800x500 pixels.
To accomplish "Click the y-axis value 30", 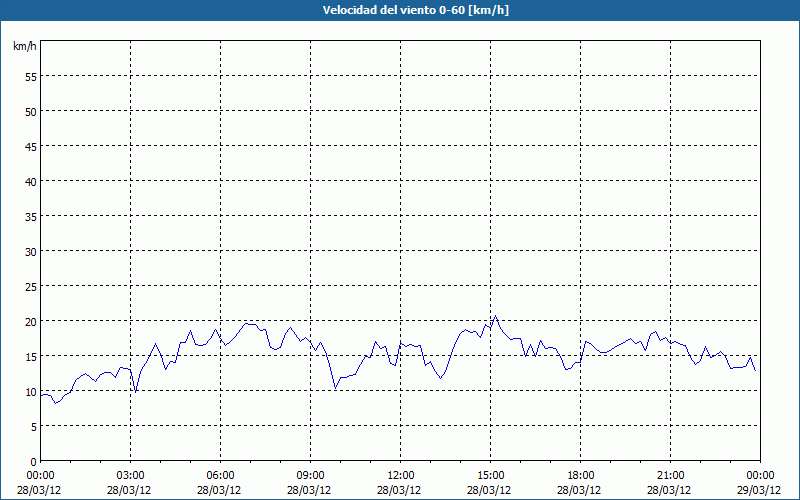I will [31, 252].
